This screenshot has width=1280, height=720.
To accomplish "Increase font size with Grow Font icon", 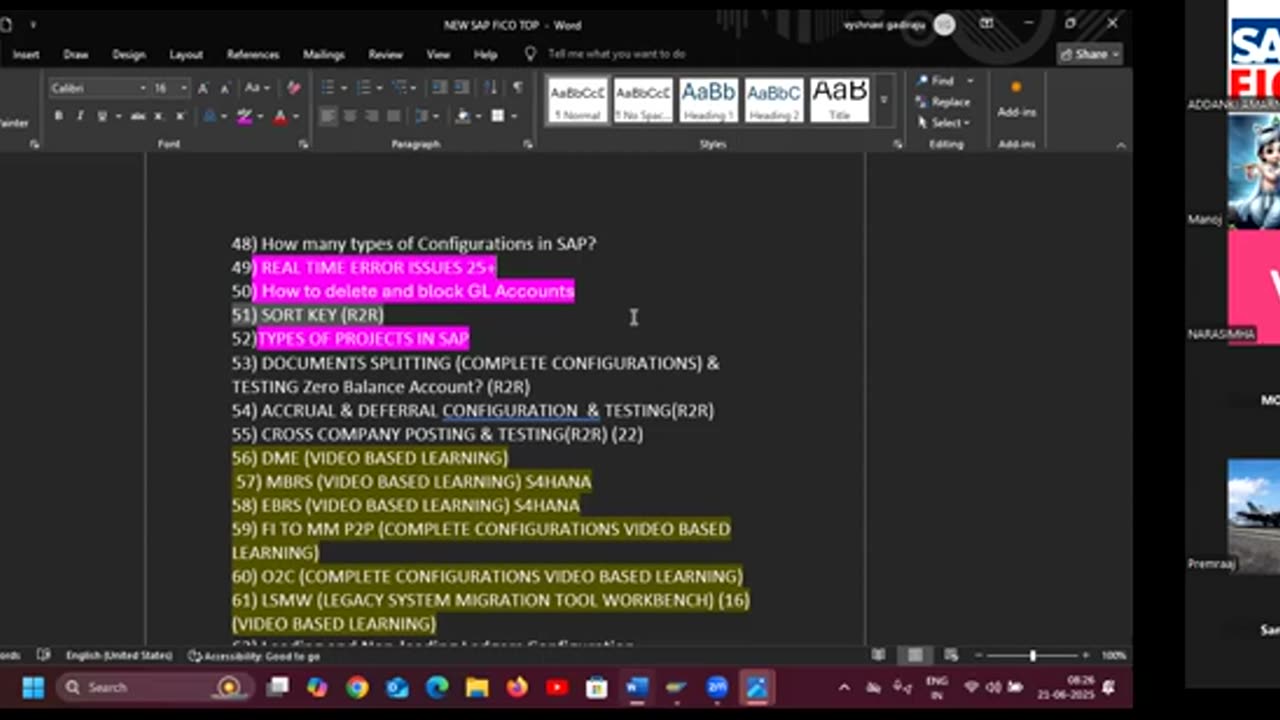I will pos(203,88).
